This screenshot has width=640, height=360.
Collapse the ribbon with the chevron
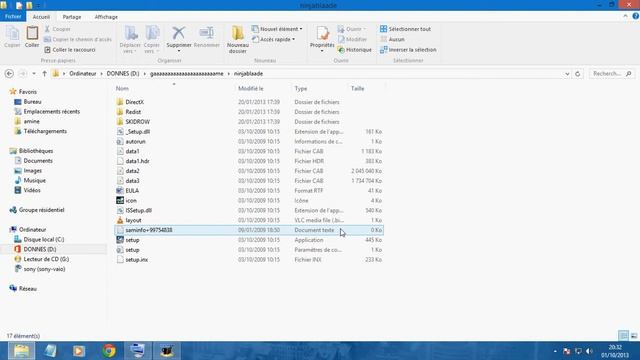coord(625,16)
